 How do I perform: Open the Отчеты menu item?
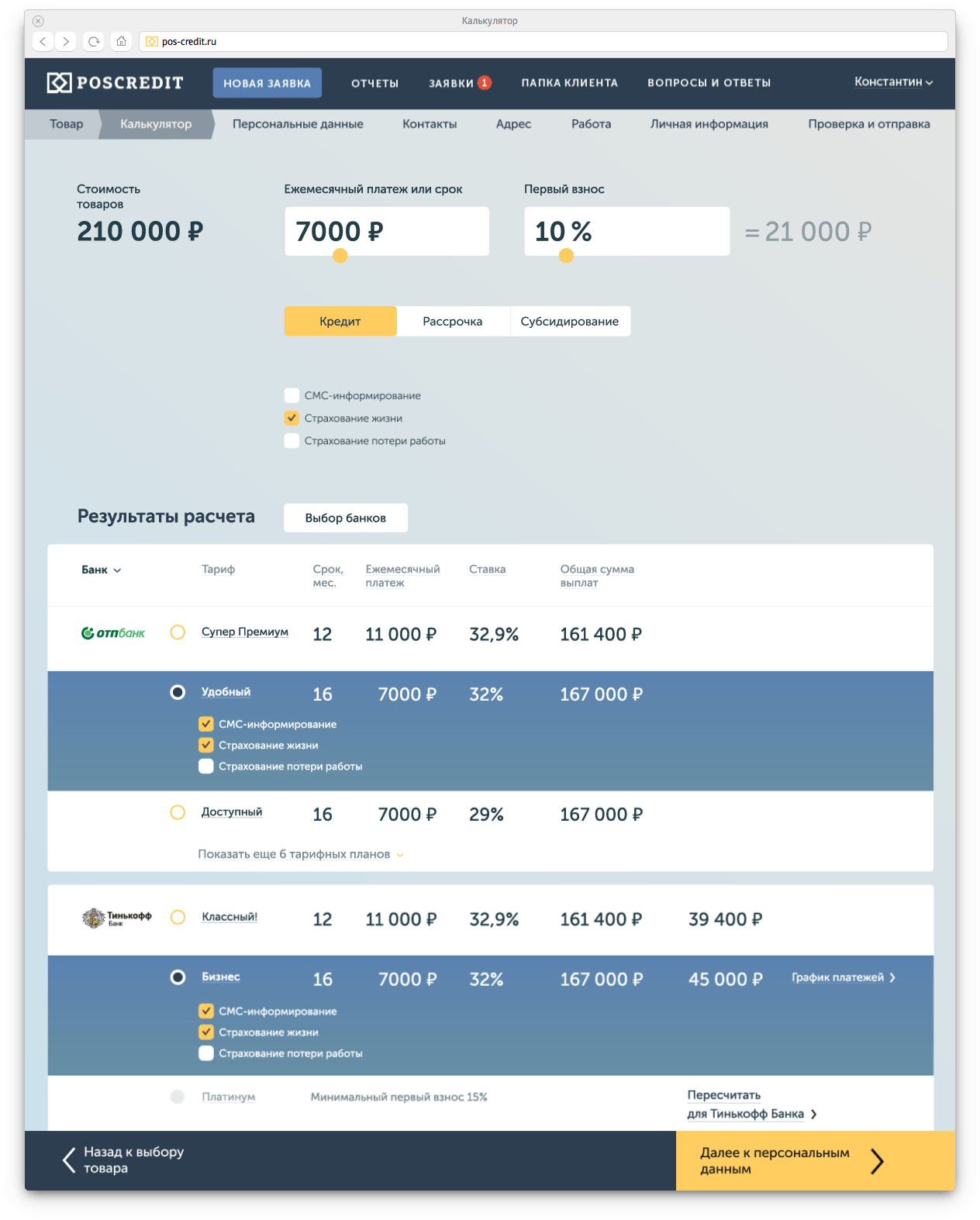click(x=375, y=83)
